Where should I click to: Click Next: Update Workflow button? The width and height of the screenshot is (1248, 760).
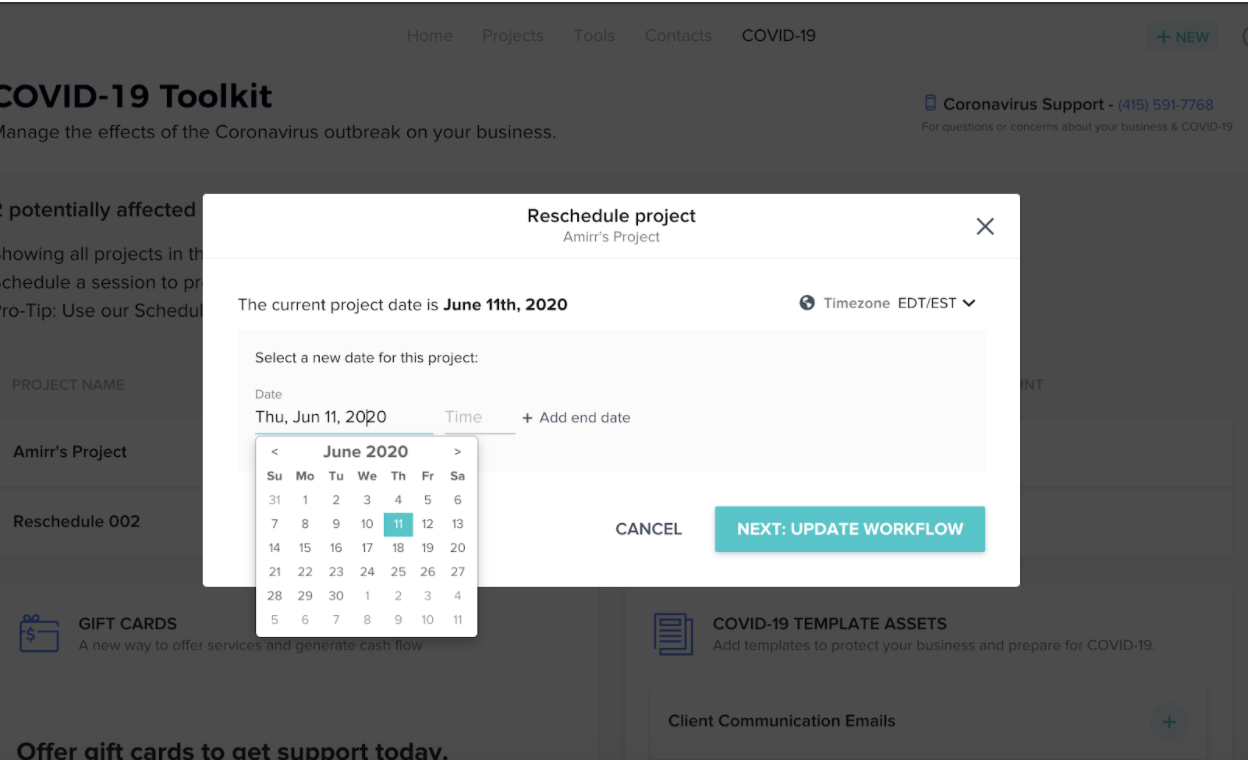coord(850,529)
